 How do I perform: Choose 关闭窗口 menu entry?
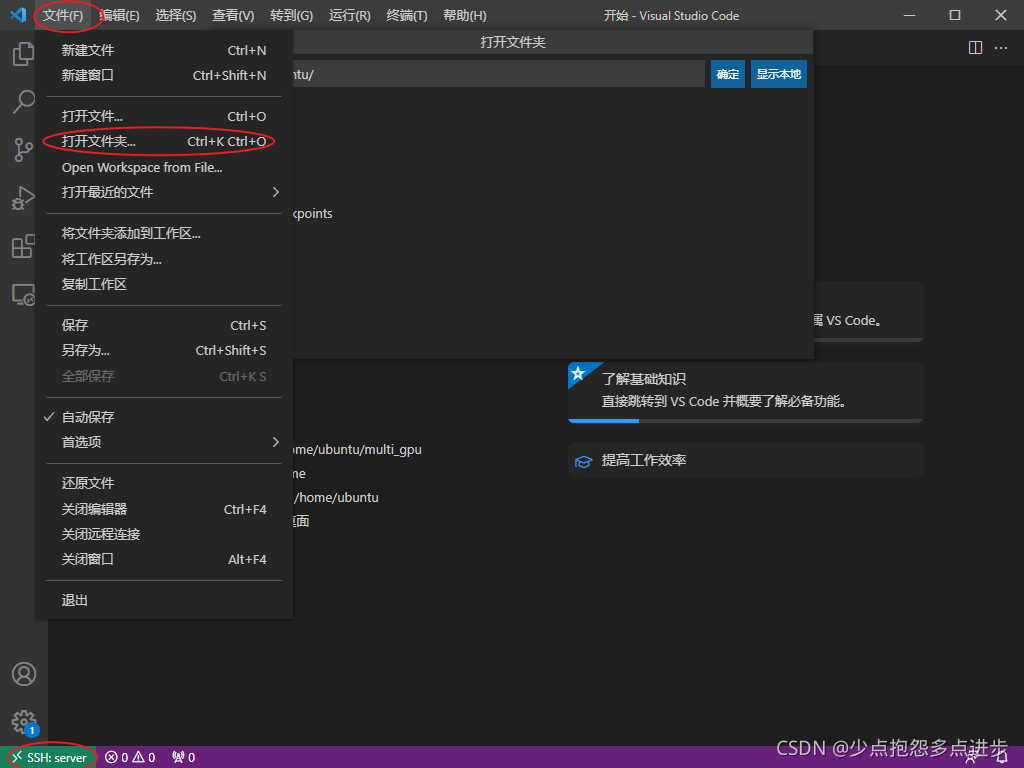tap(163, 560)
